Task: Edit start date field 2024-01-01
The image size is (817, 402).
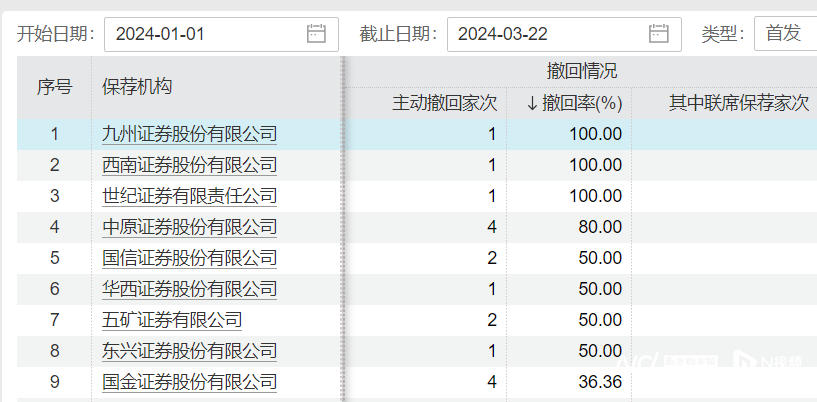Action: [221, 34]
